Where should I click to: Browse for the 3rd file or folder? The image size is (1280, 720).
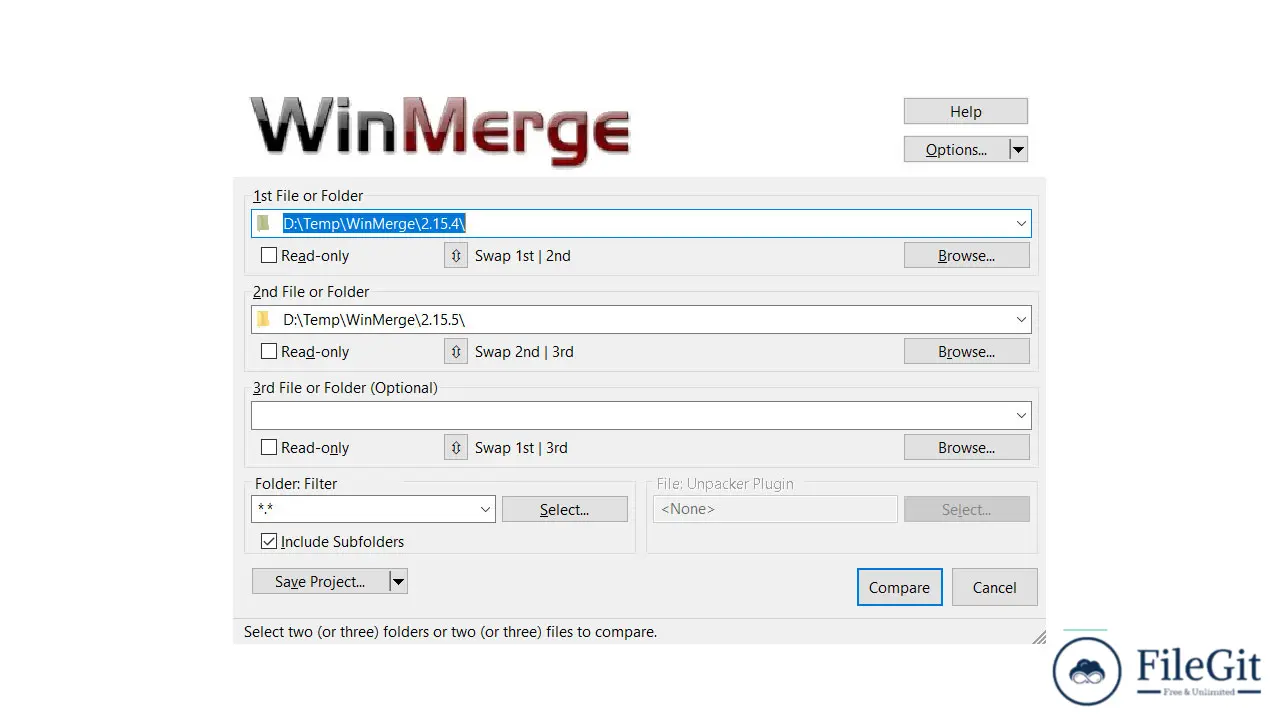[x=967, y=448]
